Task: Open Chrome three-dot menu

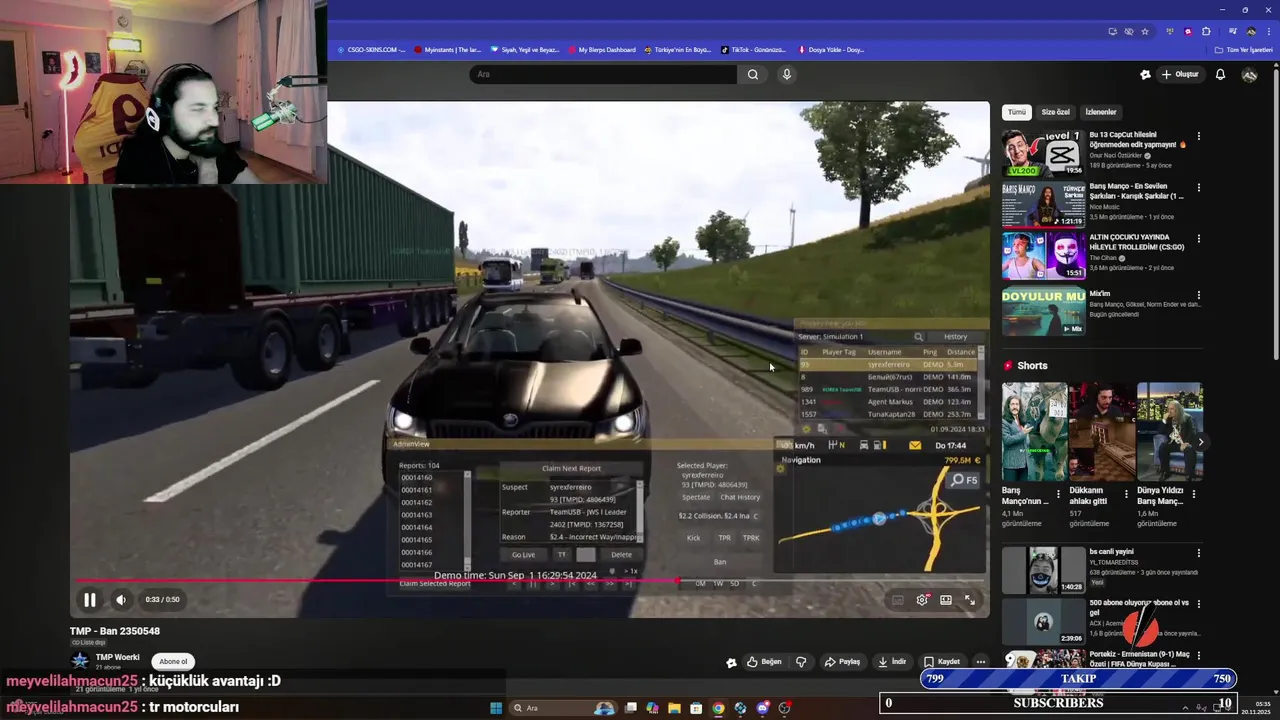Action: (1268, 31)
